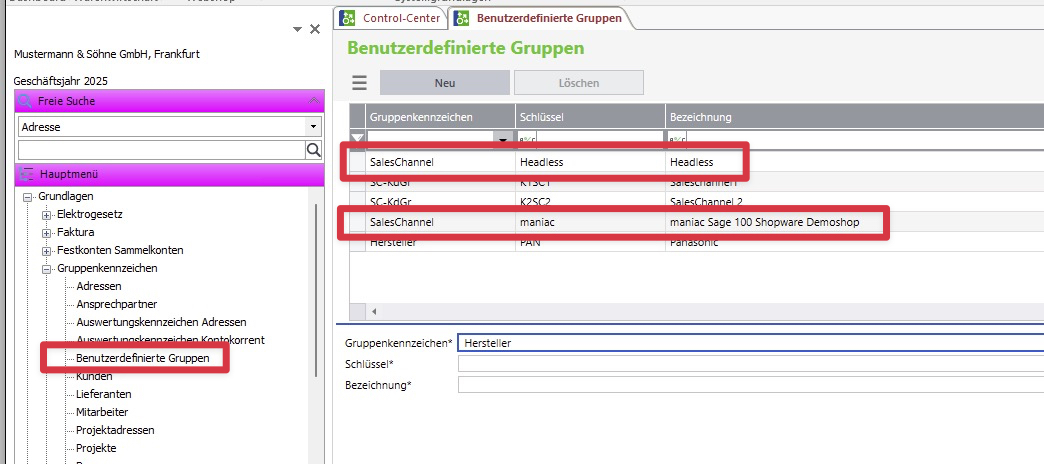The height and width of the screenshot is (464, 1044).
Task: Click into the Schlüssel input field
Action: pos(750,364)
